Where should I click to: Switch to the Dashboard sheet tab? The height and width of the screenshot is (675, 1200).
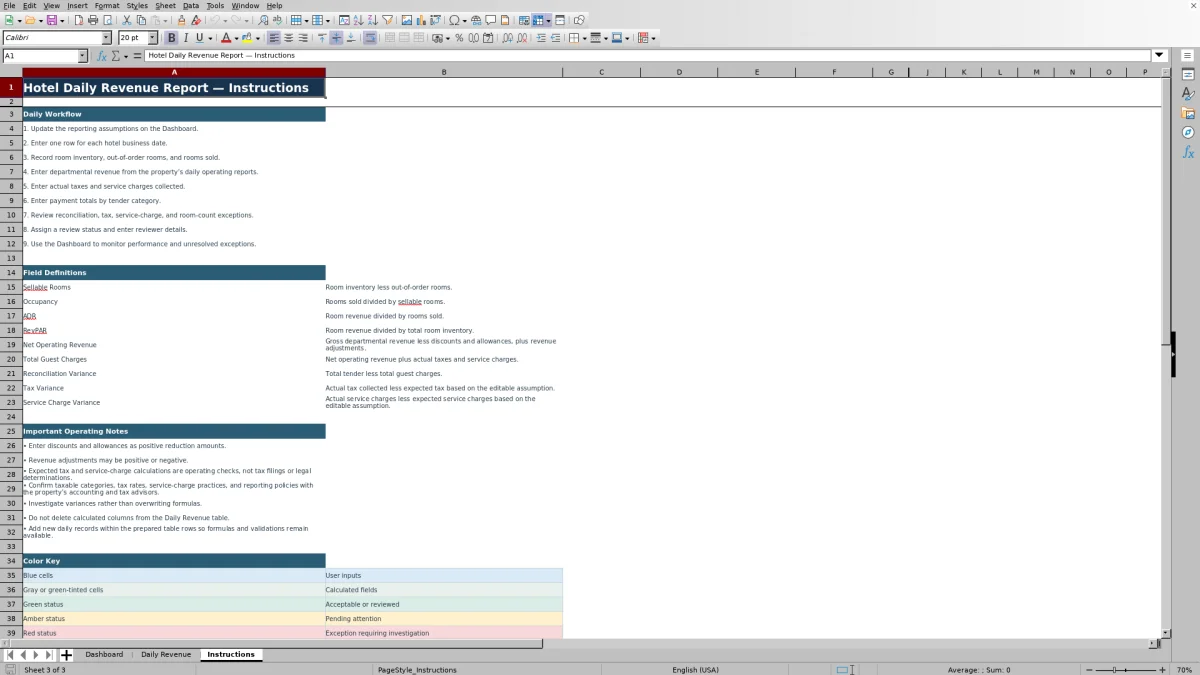tap(104, 655)
